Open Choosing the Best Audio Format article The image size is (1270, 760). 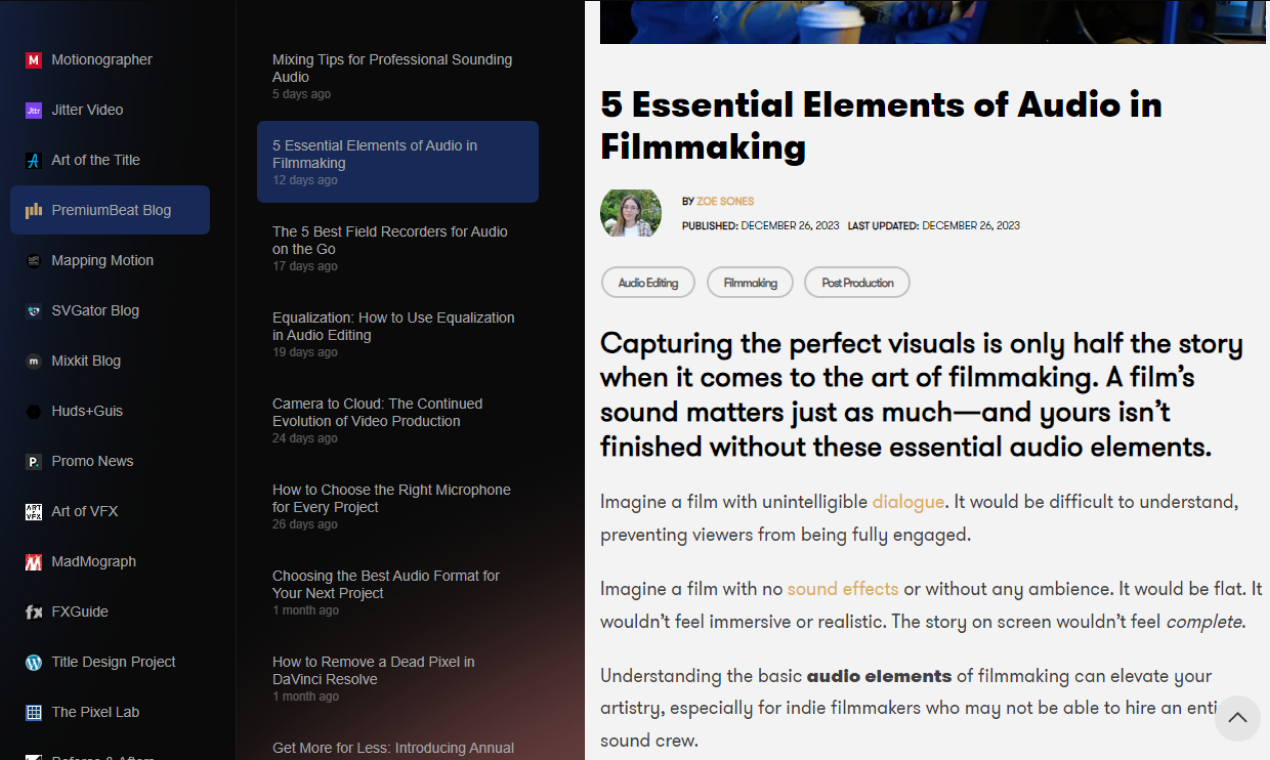coord(398,592)
